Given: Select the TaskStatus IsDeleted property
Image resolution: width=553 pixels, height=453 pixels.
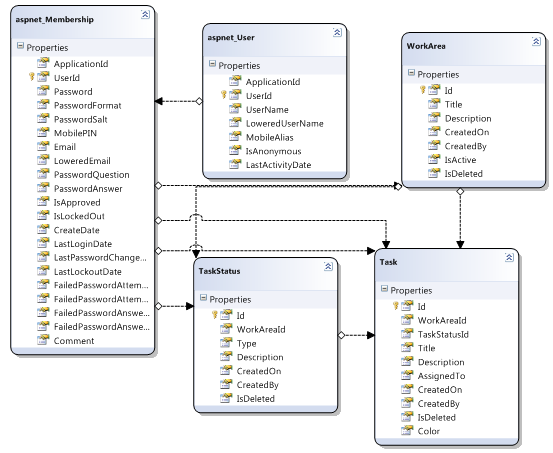Looking at the screenshot, I should coord(255,399).
